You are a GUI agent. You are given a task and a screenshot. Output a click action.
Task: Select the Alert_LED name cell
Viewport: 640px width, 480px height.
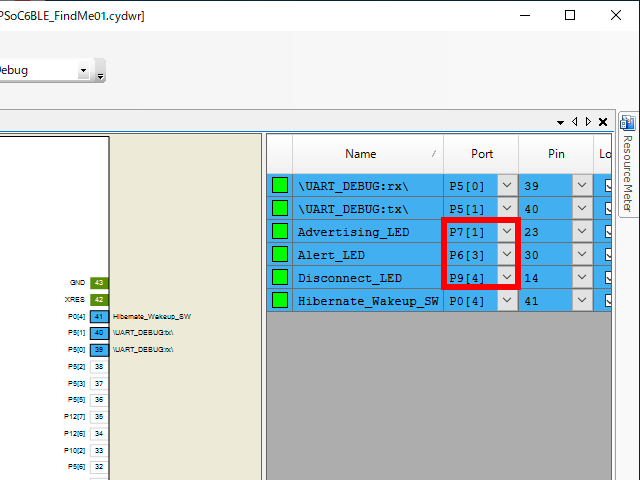click(x=368, y=254)
